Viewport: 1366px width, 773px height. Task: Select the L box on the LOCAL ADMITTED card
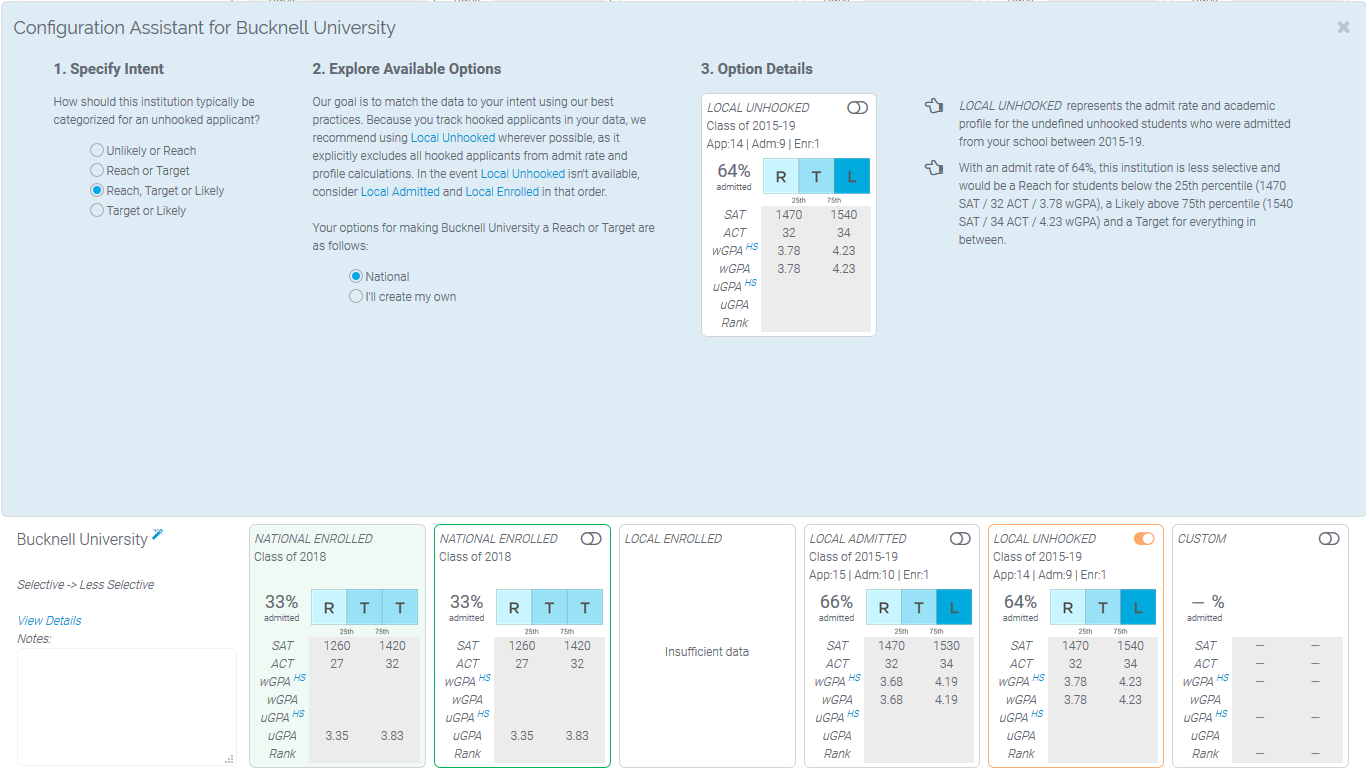tap(955, 607)
